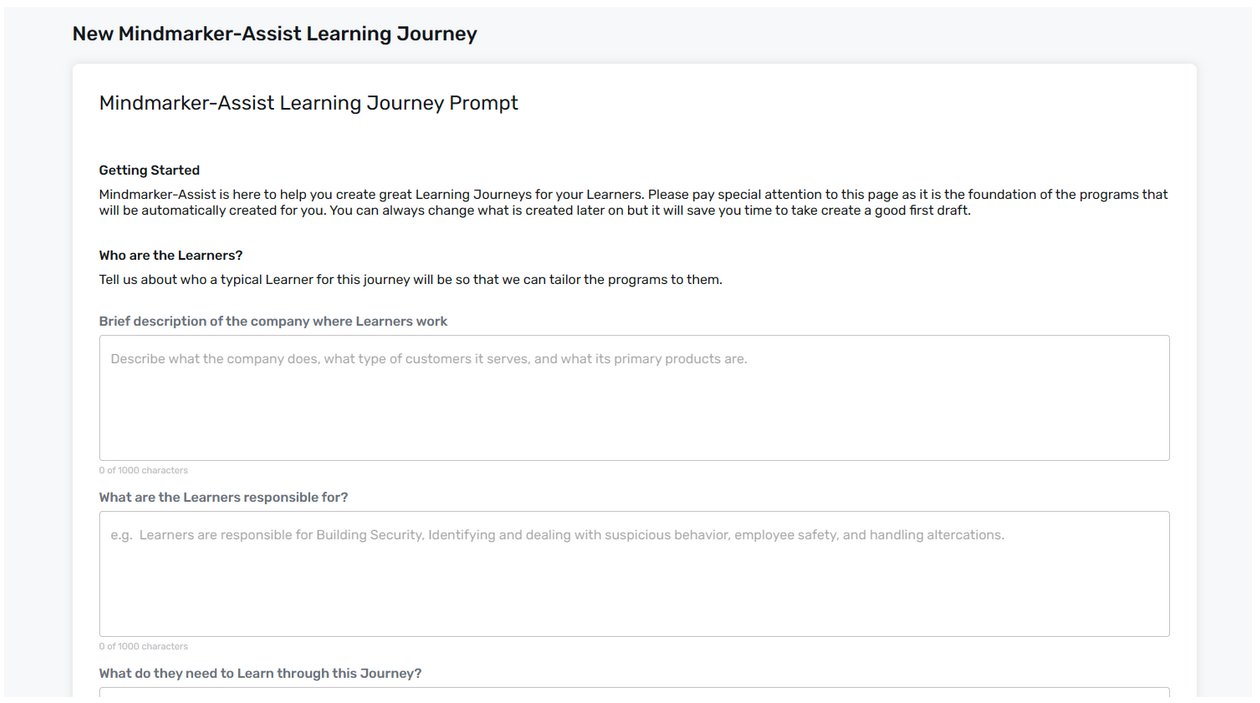The height and width of the screenshot is (703, 1260).
Task: Click the Learners responsibilities text area
Action: coord(634,574)
